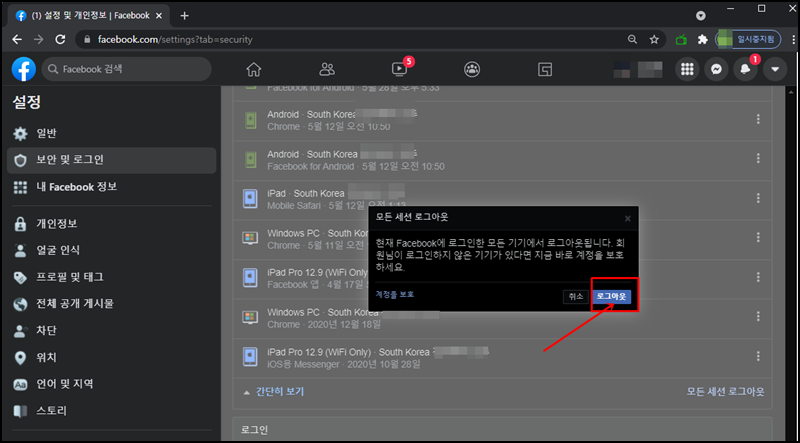
Task: Open 개인정보 settings in sidebar
Action: pyautogui.click(x=112, y=224)
